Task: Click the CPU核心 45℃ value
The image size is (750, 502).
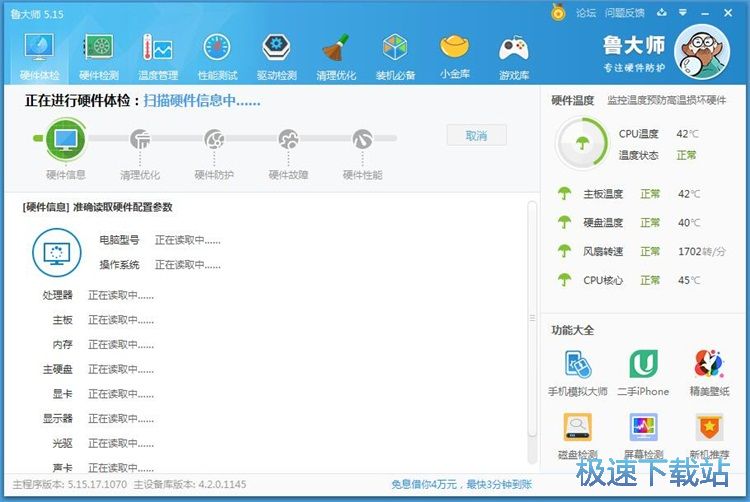Action: 689,280
